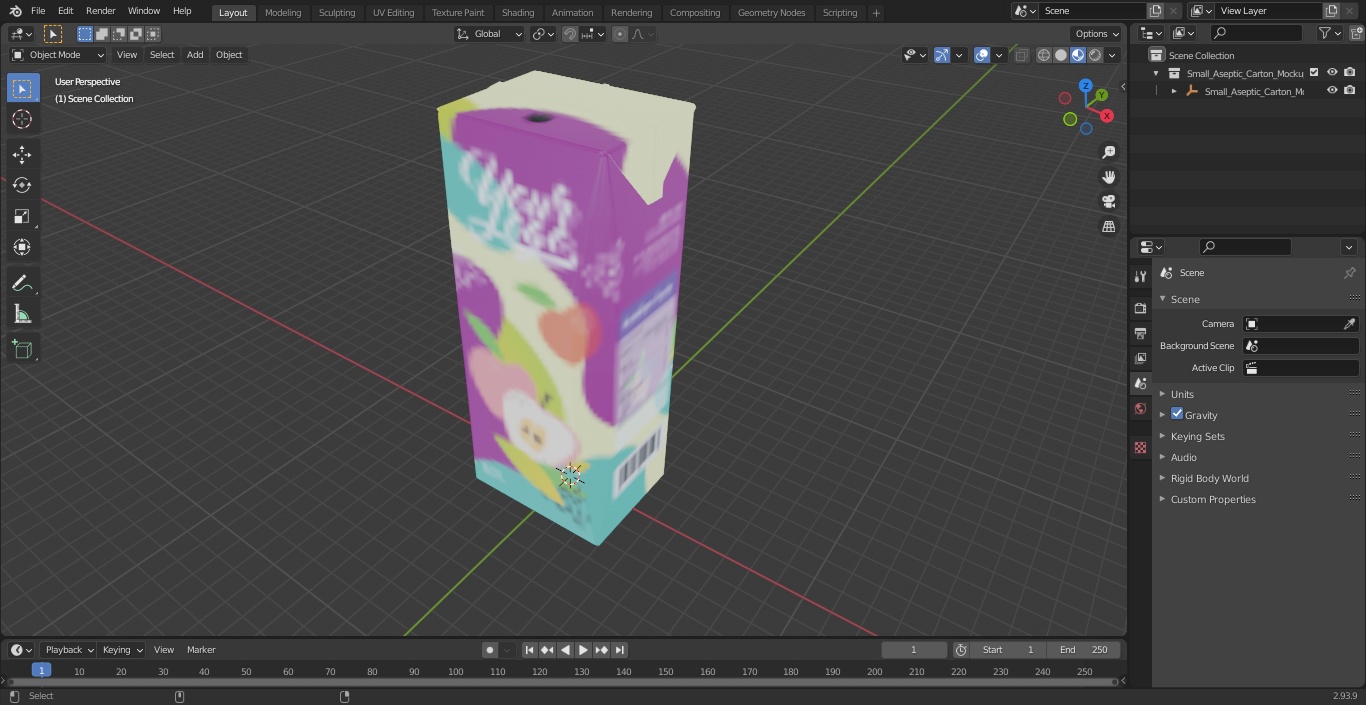Screen dimensions: 1366x705
Task: Toggle viewport overlays
Action: click(x=982, y=55)
